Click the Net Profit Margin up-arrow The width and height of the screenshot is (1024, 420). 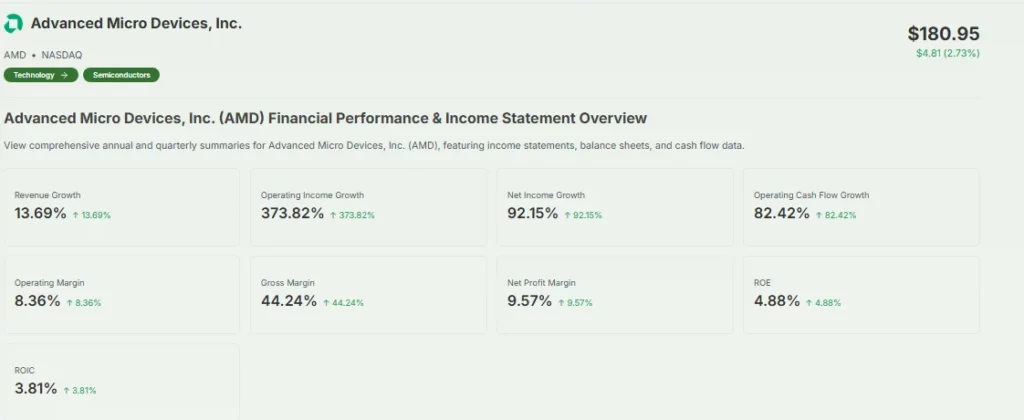(x=561, y=302)
